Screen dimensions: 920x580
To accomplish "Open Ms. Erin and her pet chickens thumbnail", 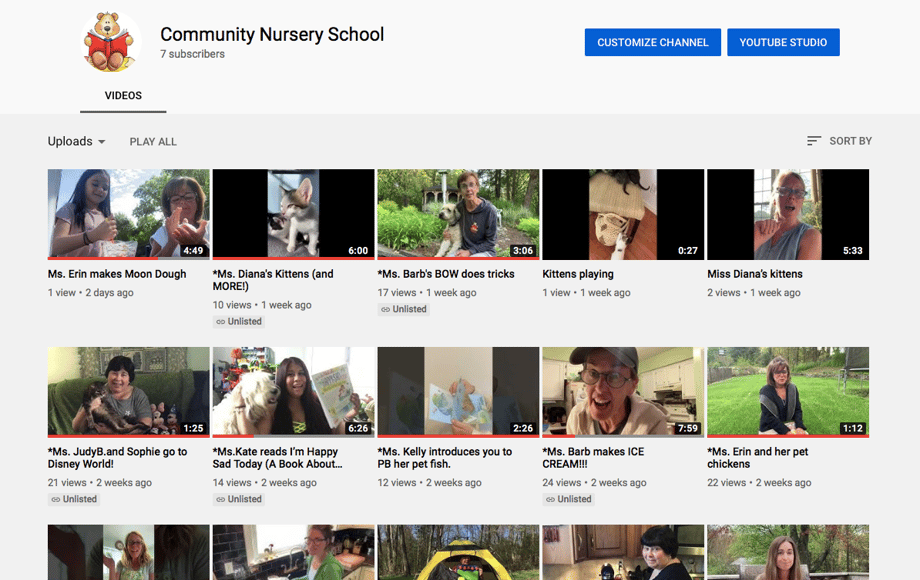I will (x=787, y=391).
